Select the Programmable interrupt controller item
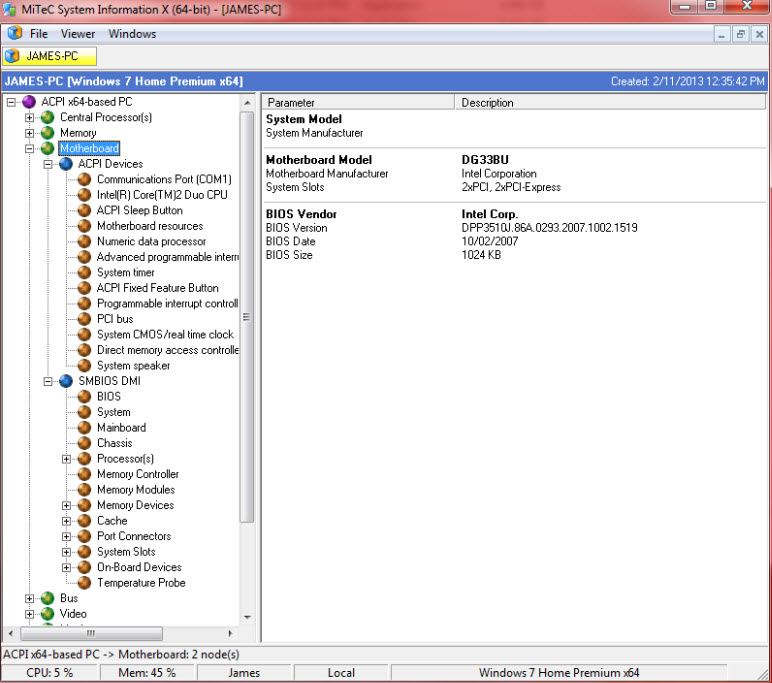Image resolution: width=772 pixels, height=683 pixels. coord(167,304)
